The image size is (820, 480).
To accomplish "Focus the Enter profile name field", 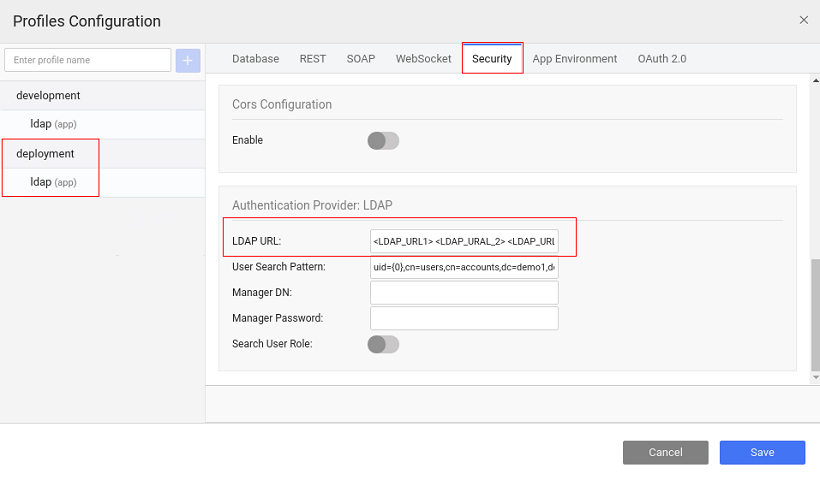I will (88, 60).
